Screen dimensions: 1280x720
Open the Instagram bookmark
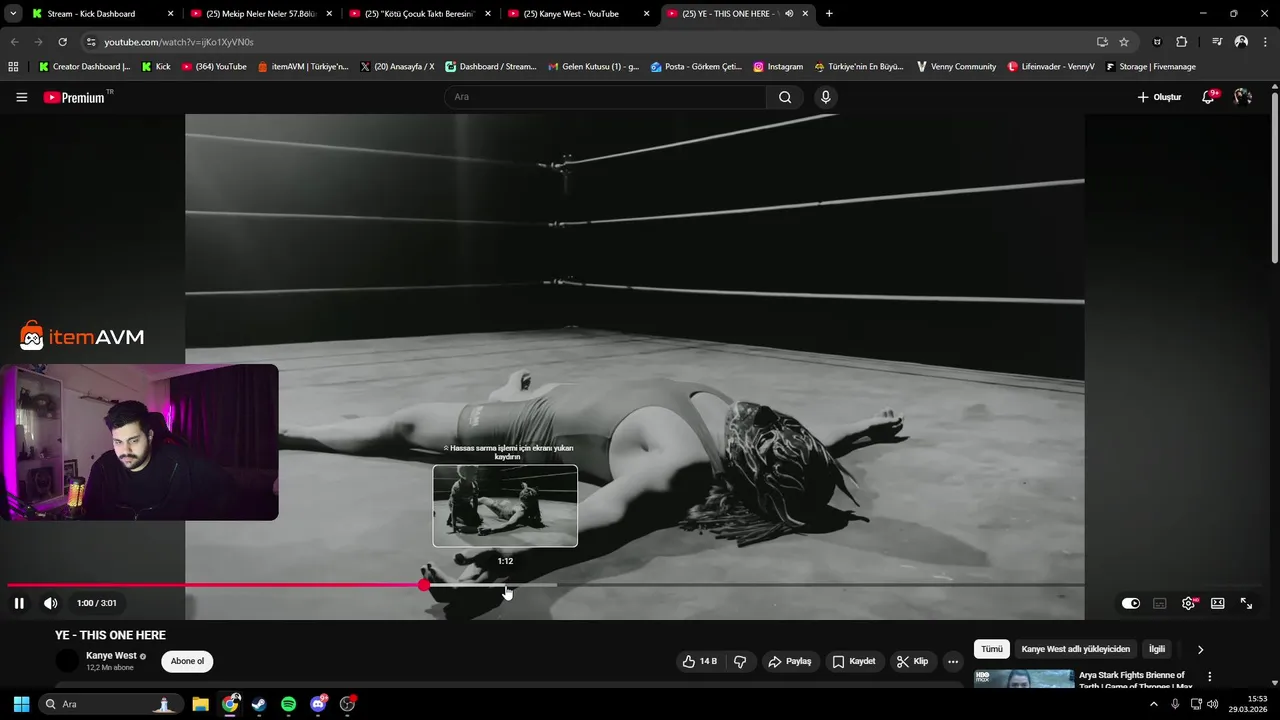[x=778, y=67]
